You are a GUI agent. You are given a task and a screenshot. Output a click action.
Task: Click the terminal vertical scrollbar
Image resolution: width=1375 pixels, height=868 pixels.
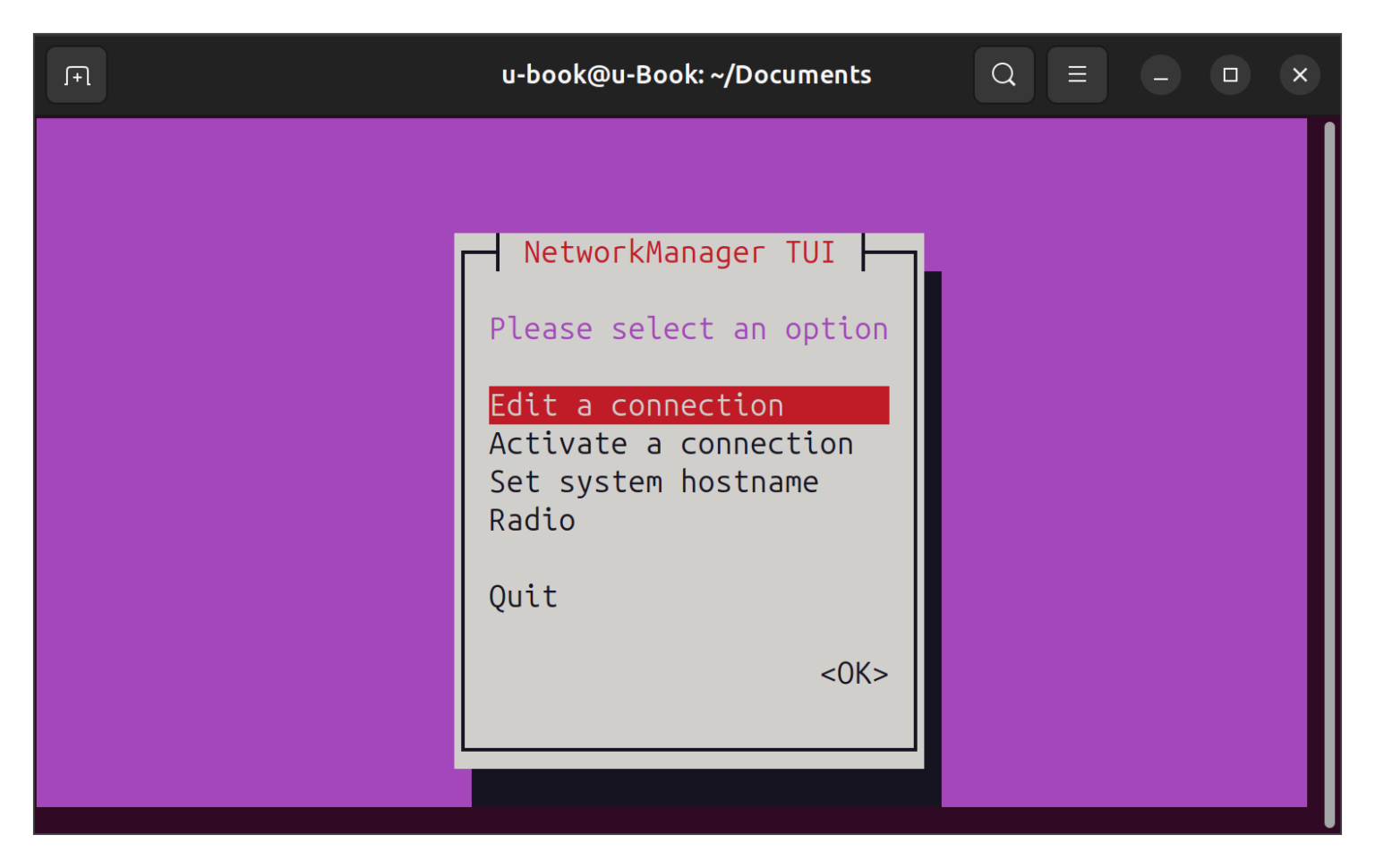1329,474
